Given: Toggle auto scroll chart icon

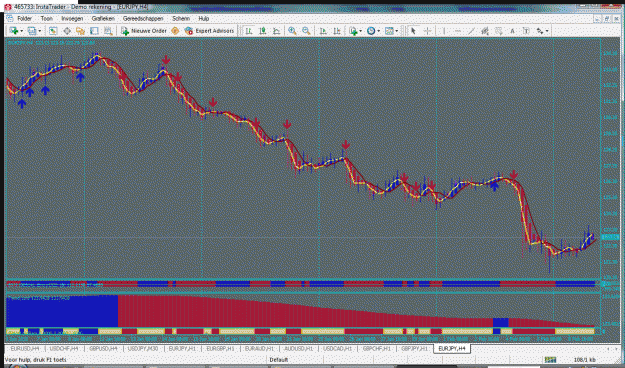Looking at the screenshot, I should click(x=323, y=31).
